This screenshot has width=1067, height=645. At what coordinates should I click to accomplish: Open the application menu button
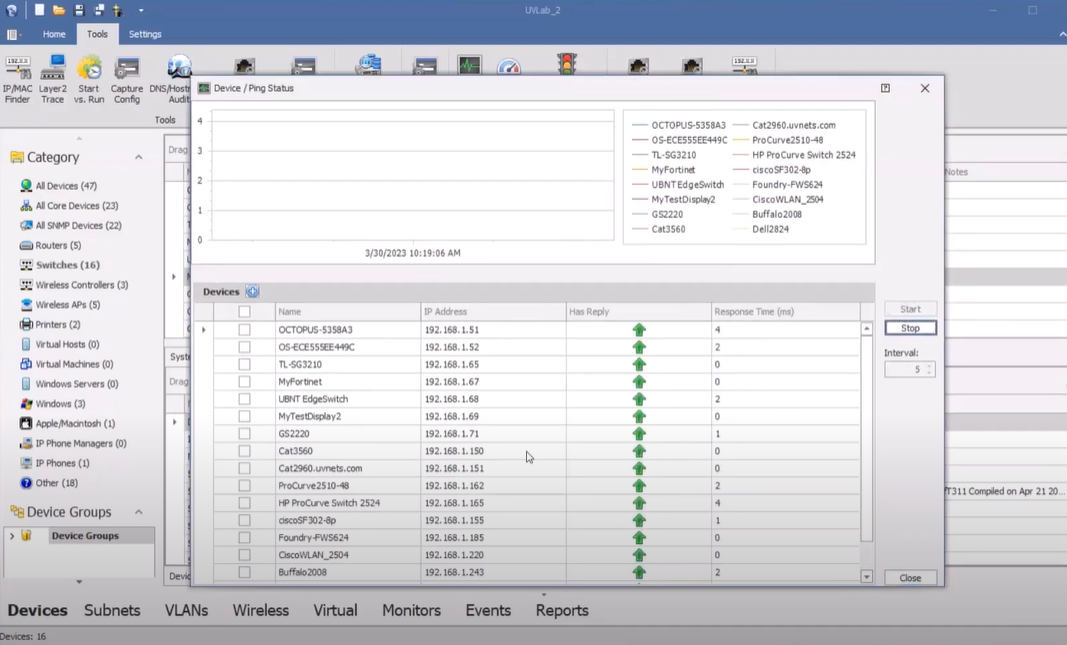point(14,34)
